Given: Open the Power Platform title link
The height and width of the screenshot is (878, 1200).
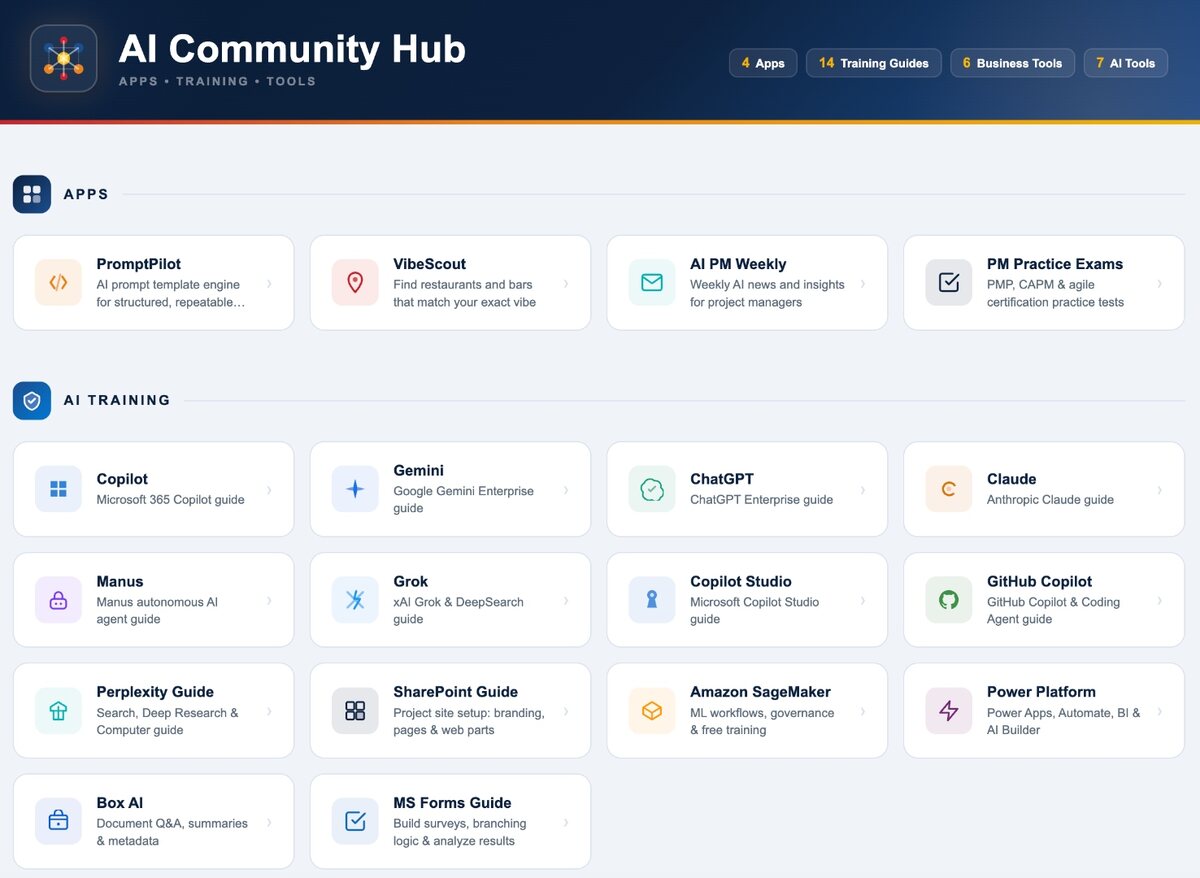Looking at the screenshot, I should 1041,692.
